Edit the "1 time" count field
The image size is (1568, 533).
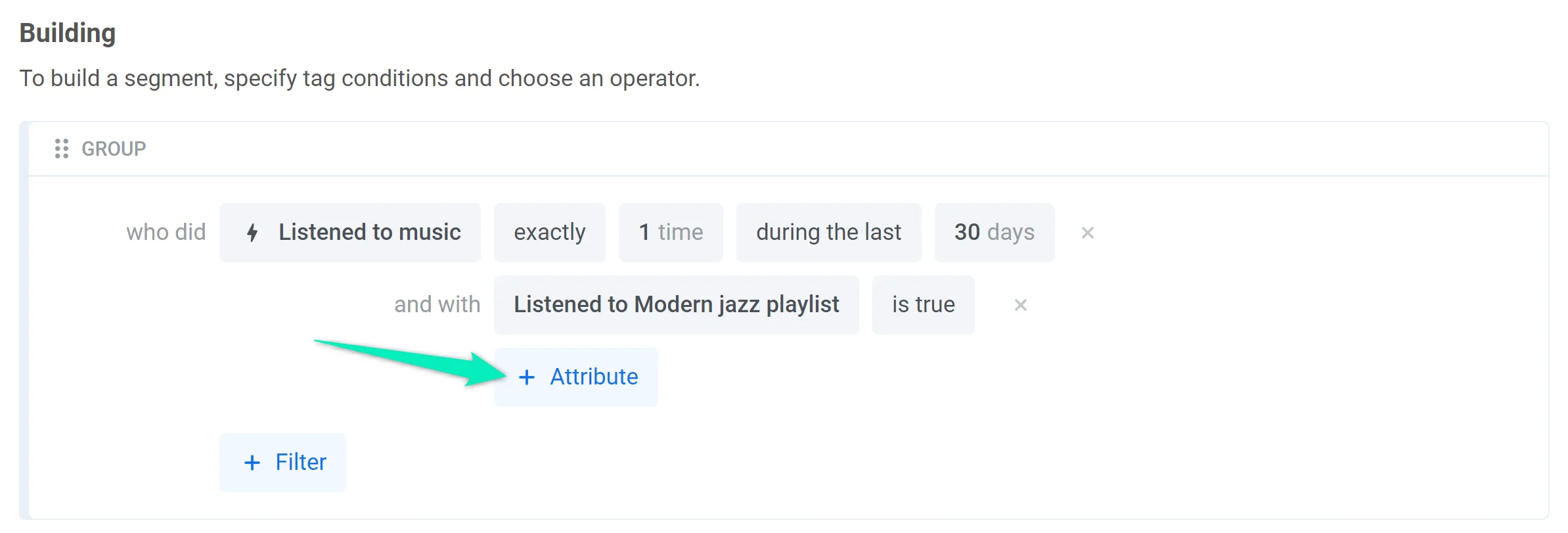pyautogui.click(x=671, y=233)
